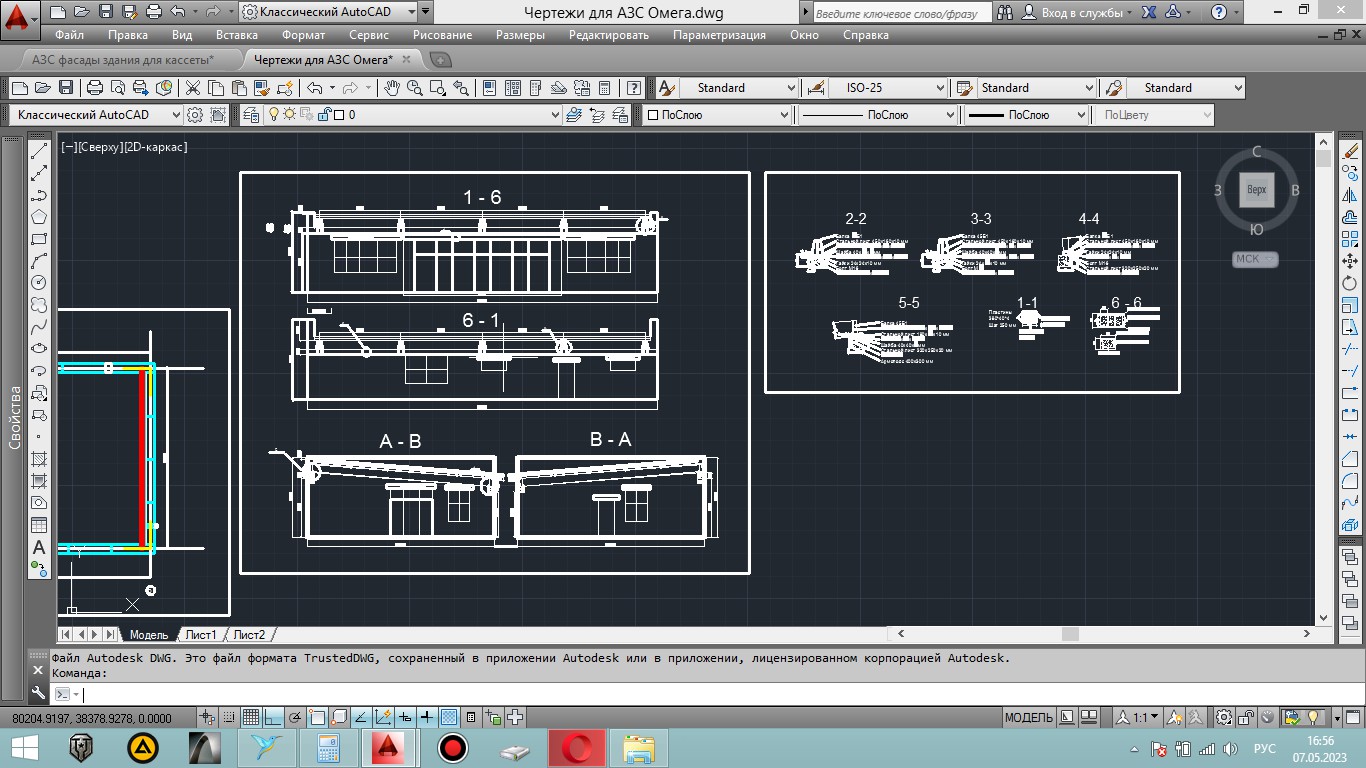Open the Layer Properties Manager

point(251,115)
